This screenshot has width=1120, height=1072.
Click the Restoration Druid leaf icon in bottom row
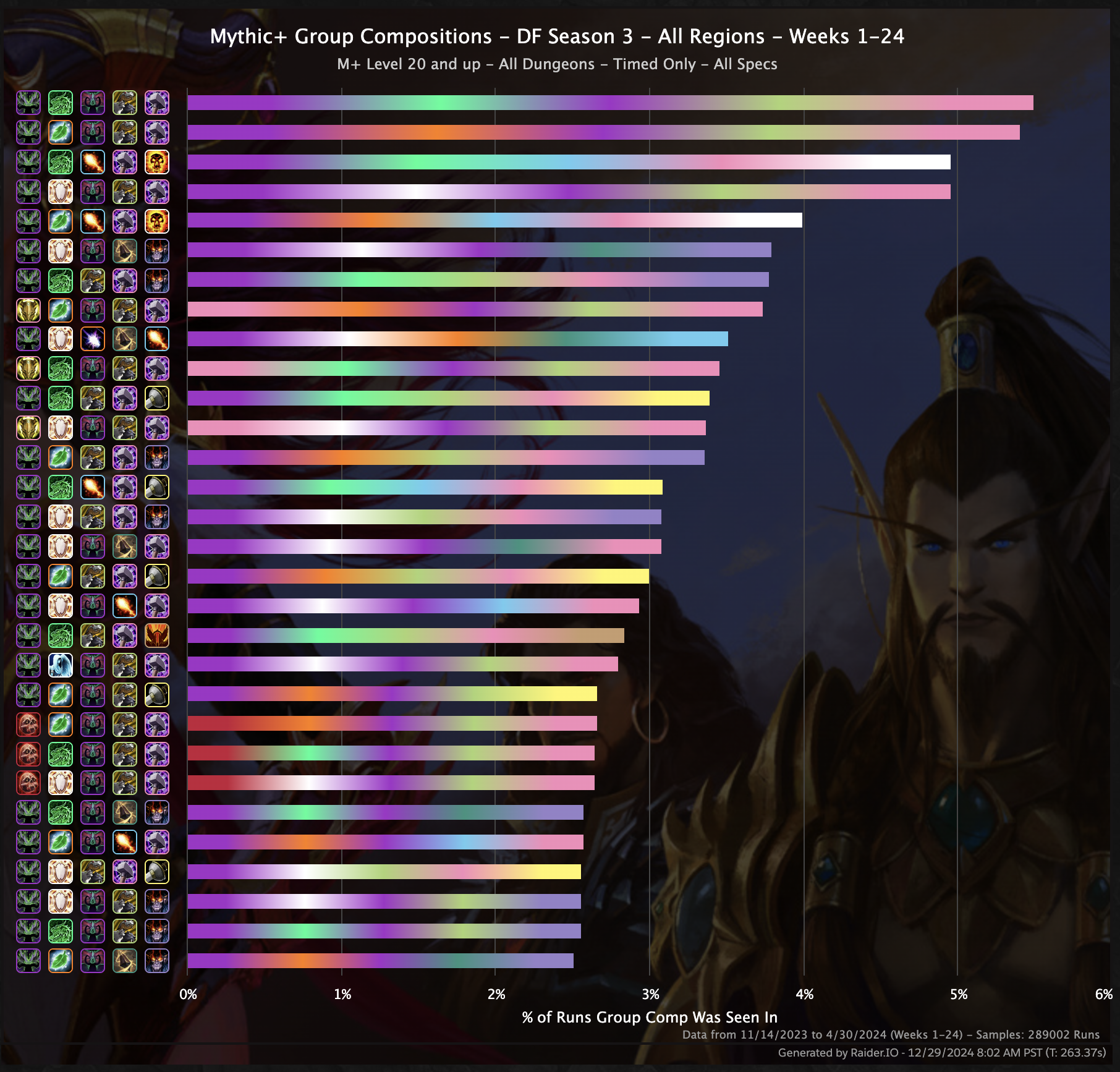point(61,961)
